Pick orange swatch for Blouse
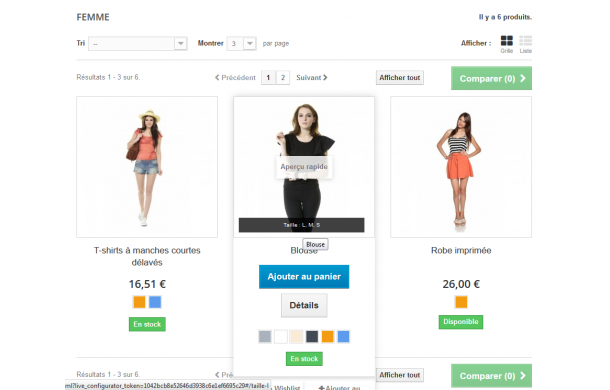 pos(328,336)
